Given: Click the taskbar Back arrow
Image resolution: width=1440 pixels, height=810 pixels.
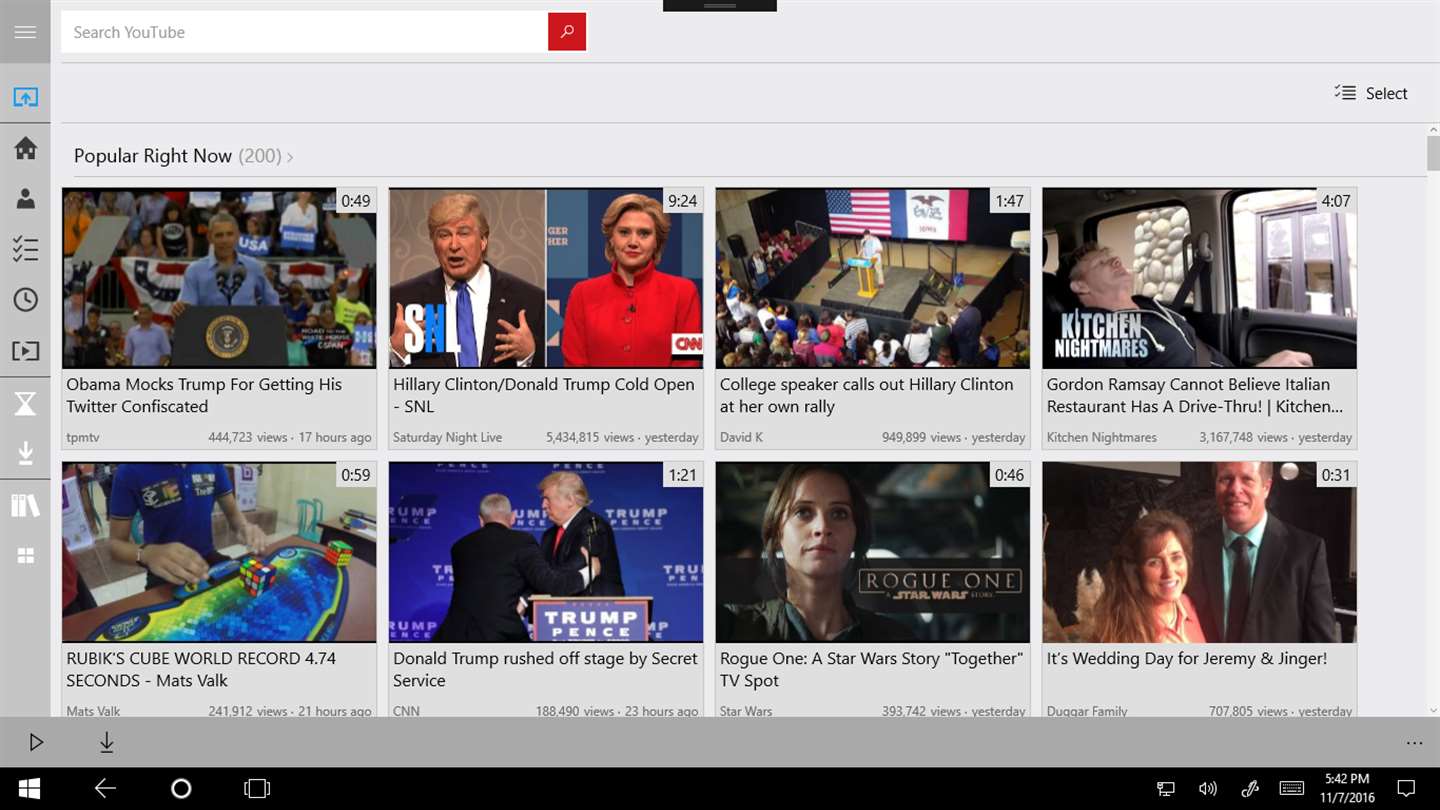Looking at the screenshot, I should [x=105, y=789].
